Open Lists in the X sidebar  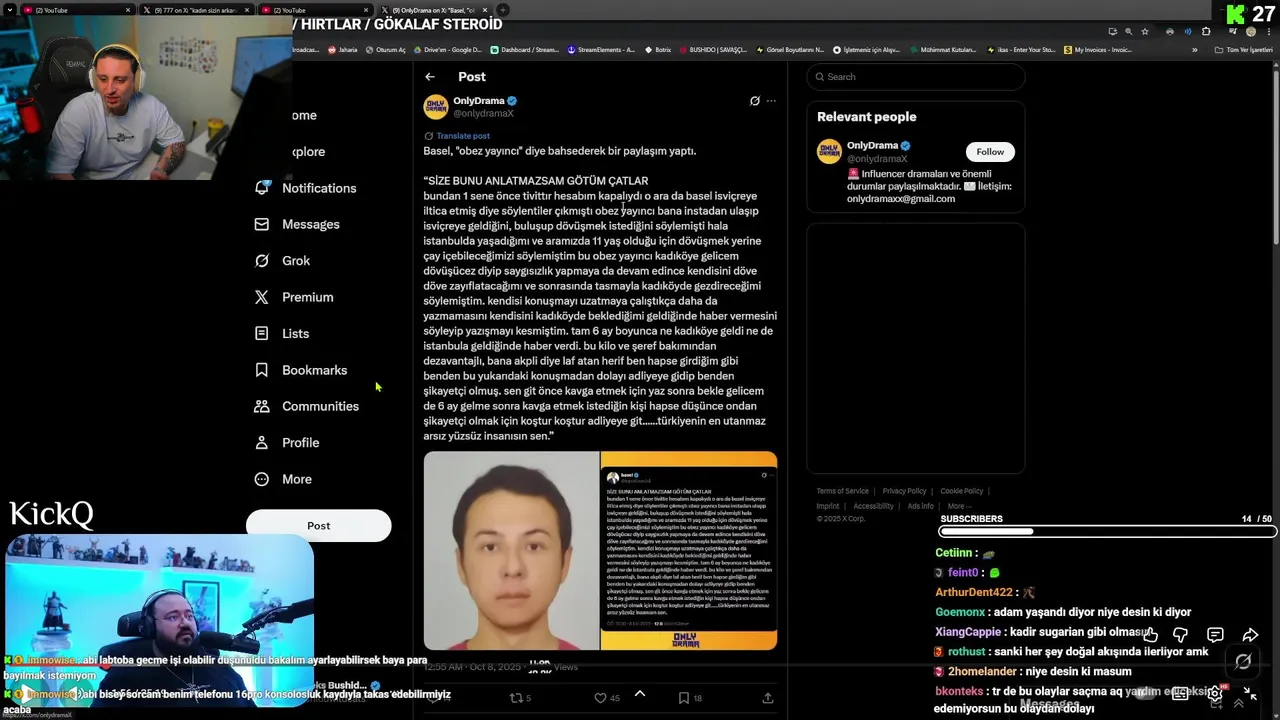click(x=283, y=333)
